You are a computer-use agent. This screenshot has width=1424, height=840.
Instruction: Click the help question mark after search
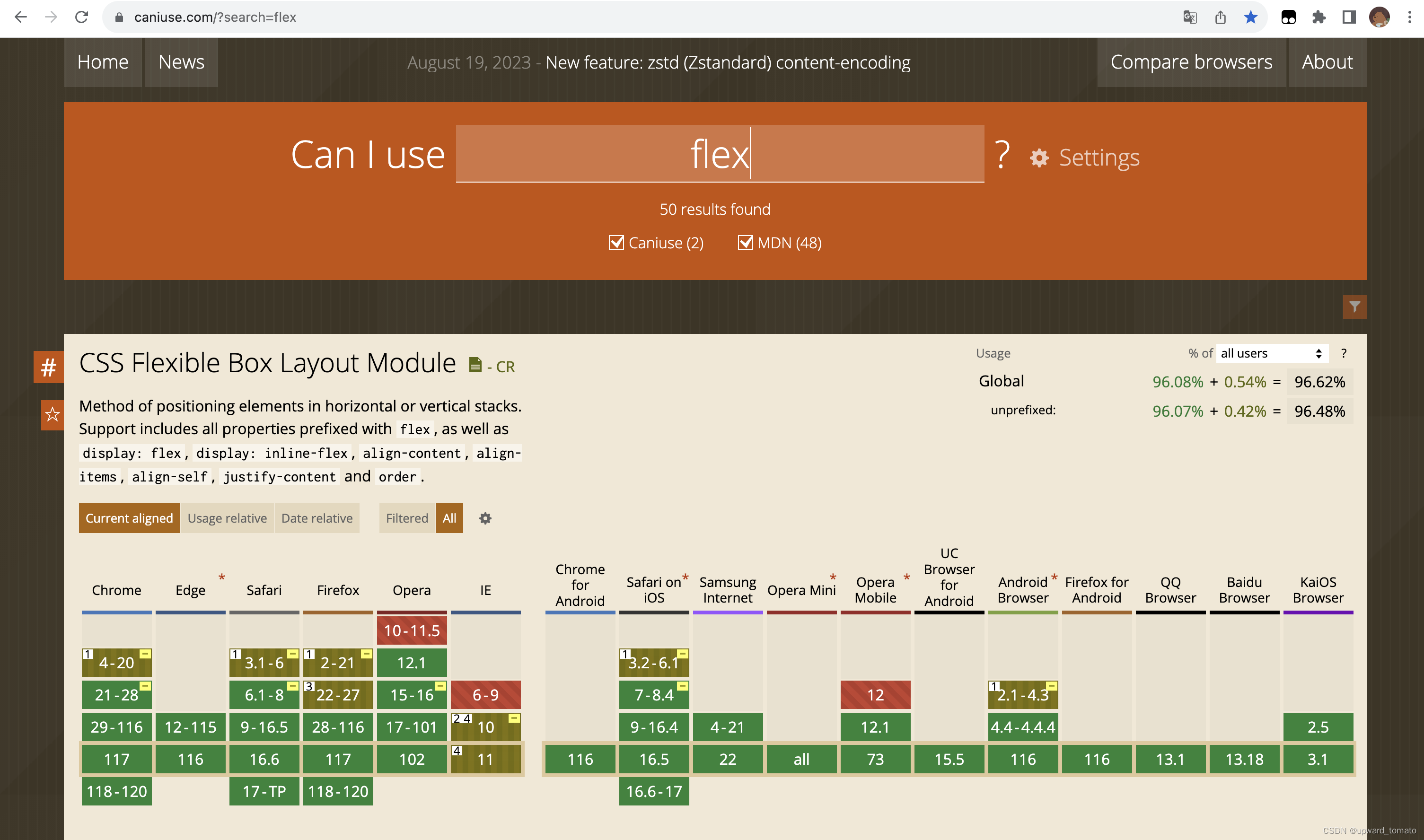click(1002, 155)
